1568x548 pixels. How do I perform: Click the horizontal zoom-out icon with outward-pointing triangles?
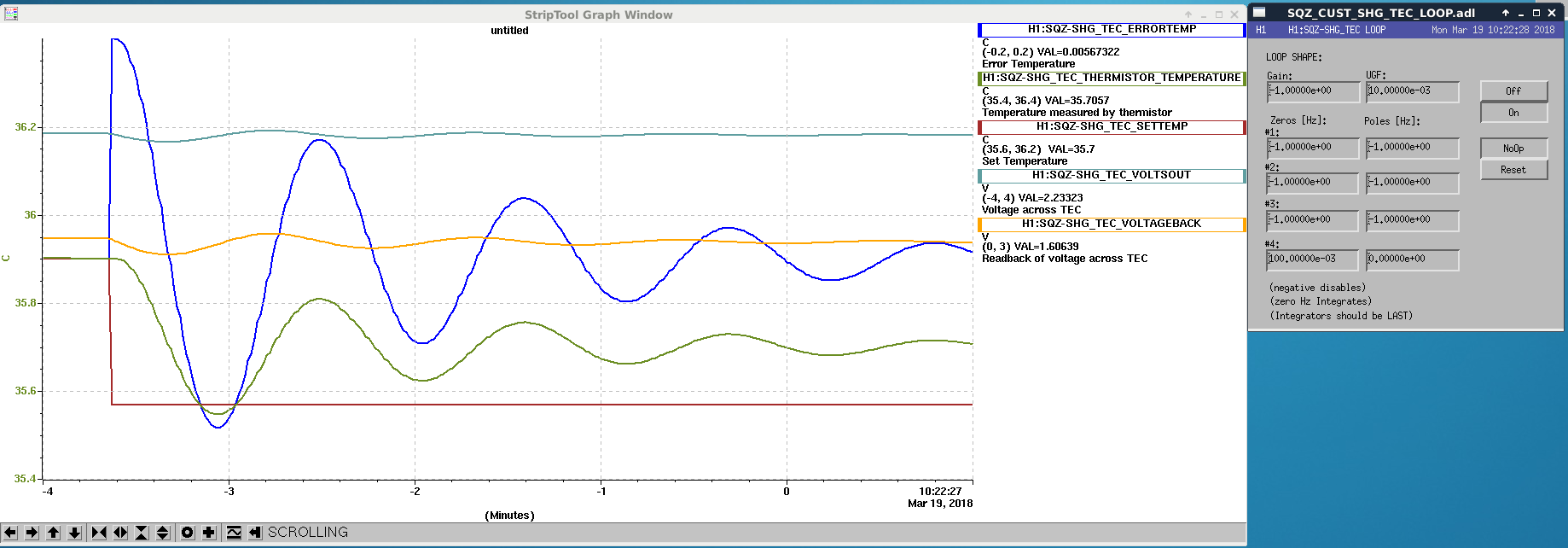120,533
